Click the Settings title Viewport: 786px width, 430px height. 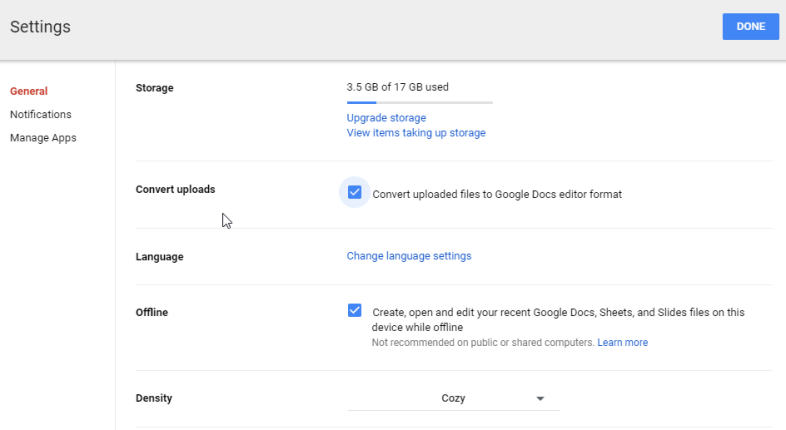(x=40, y=27)
